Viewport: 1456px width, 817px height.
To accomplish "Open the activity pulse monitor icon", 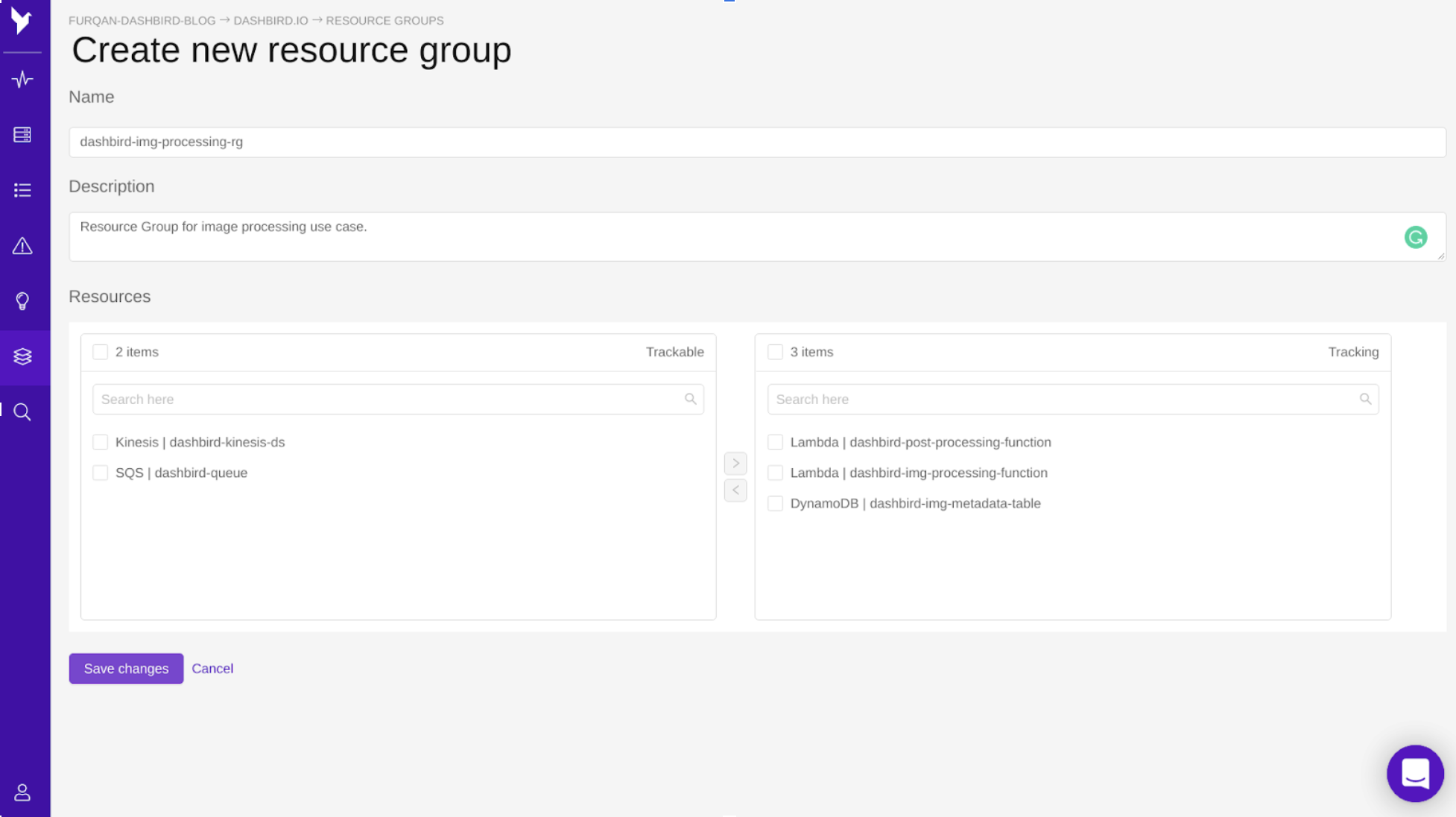I will [22, 79].
